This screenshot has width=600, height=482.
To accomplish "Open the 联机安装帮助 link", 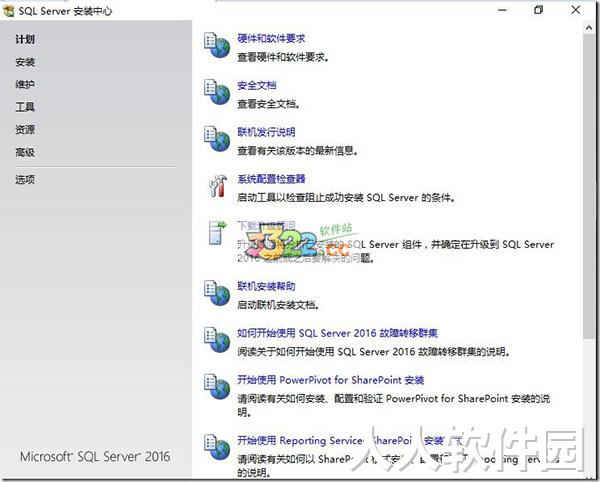I will point(266,286).
